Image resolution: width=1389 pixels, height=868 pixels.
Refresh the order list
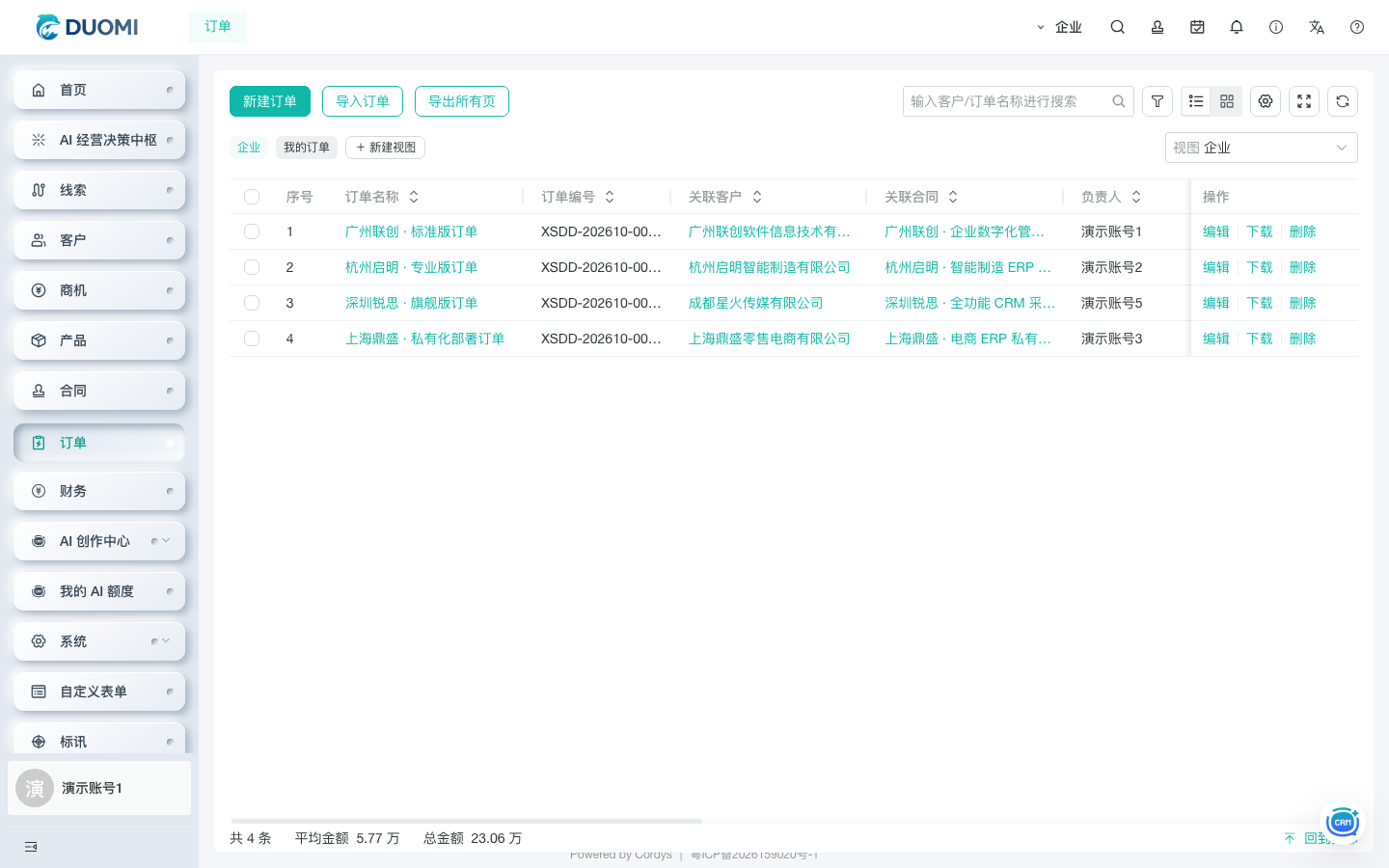(x=1343, y=101)
